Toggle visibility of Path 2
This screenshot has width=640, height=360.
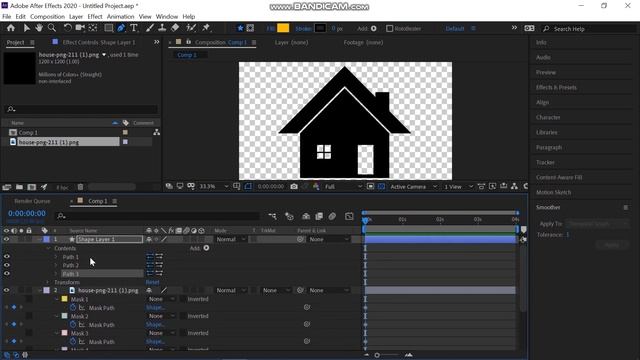pyautogui.click(x=7, y=265)
